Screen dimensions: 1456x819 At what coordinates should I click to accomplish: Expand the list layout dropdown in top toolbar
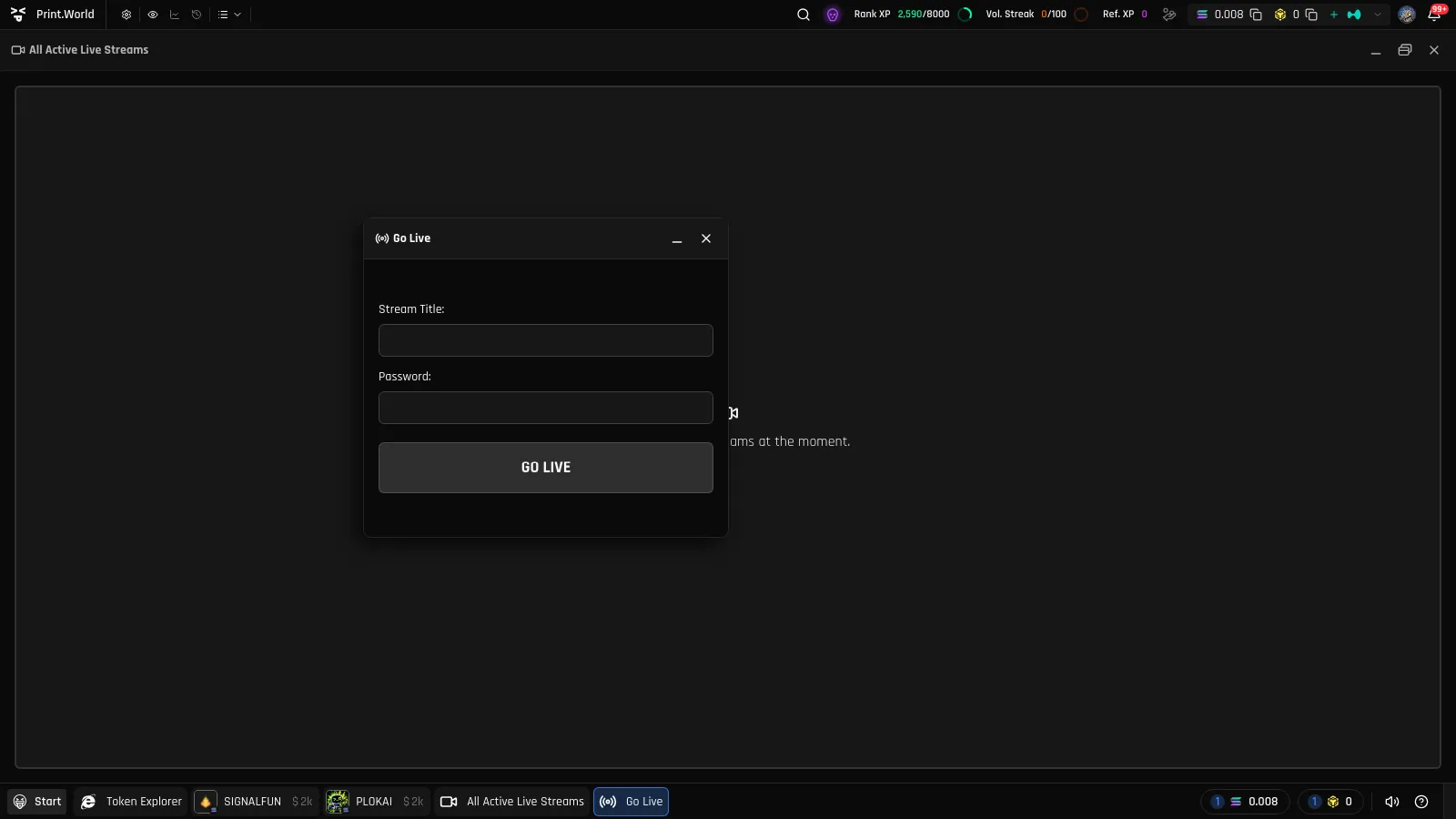[229, 15]
